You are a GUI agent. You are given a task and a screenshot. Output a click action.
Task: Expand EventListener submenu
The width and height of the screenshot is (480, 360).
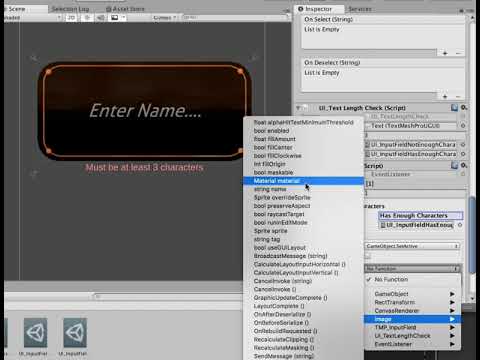point(412,344)
